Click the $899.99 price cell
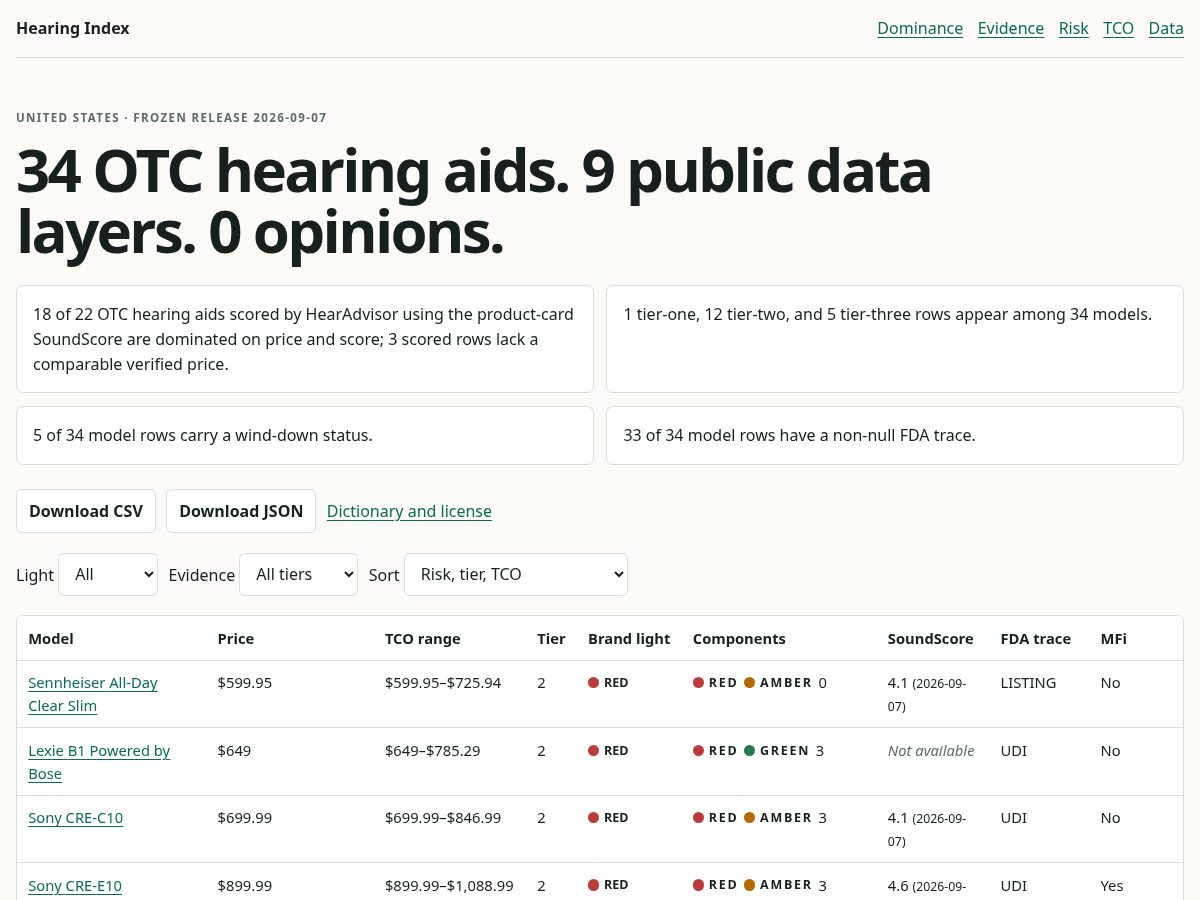Image resolution: width=1200 pixels, height=900 pixels. coord(245,886)
